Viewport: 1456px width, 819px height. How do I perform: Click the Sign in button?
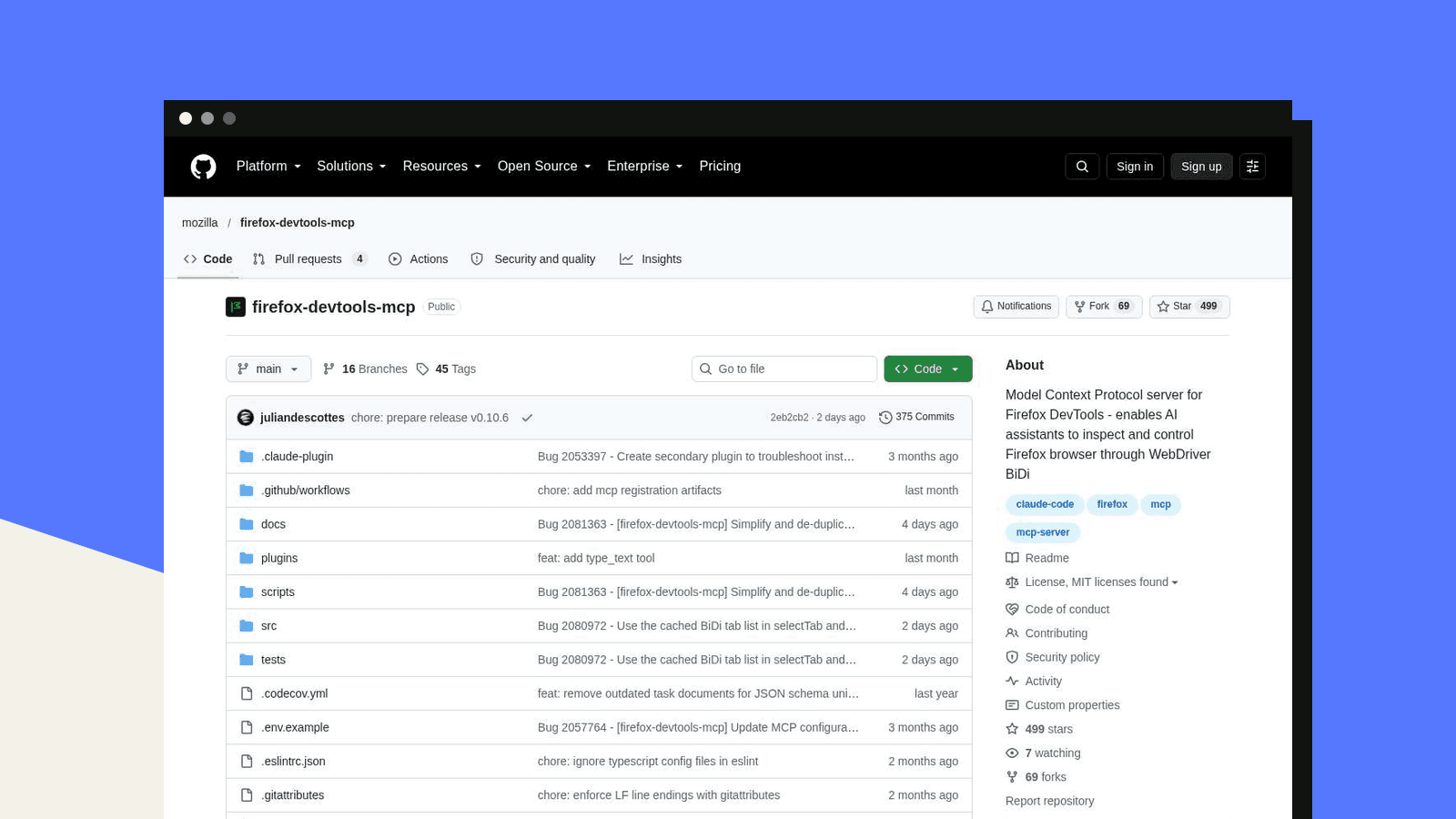coord(1135,167)
